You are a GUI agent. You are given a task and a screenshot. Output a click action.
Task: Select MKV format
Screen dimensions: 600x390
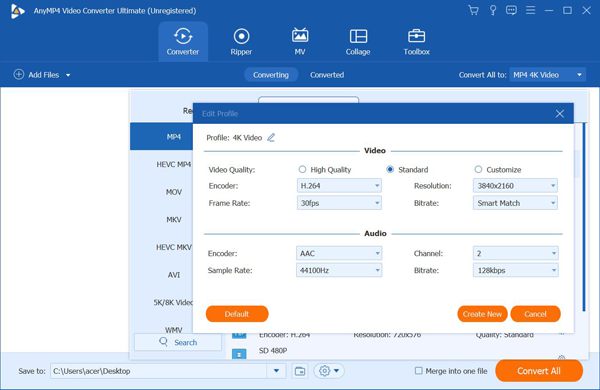coord(161,219)
